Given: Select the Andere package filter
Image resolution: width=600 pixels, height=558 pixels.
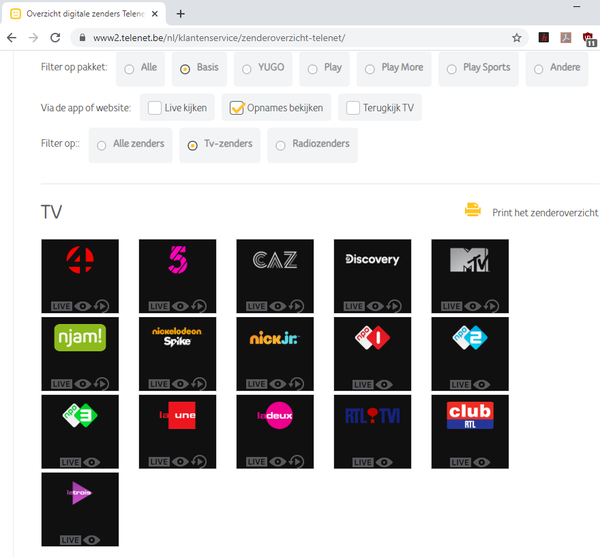Looking at the screenshot, I should tap(557, 69).
